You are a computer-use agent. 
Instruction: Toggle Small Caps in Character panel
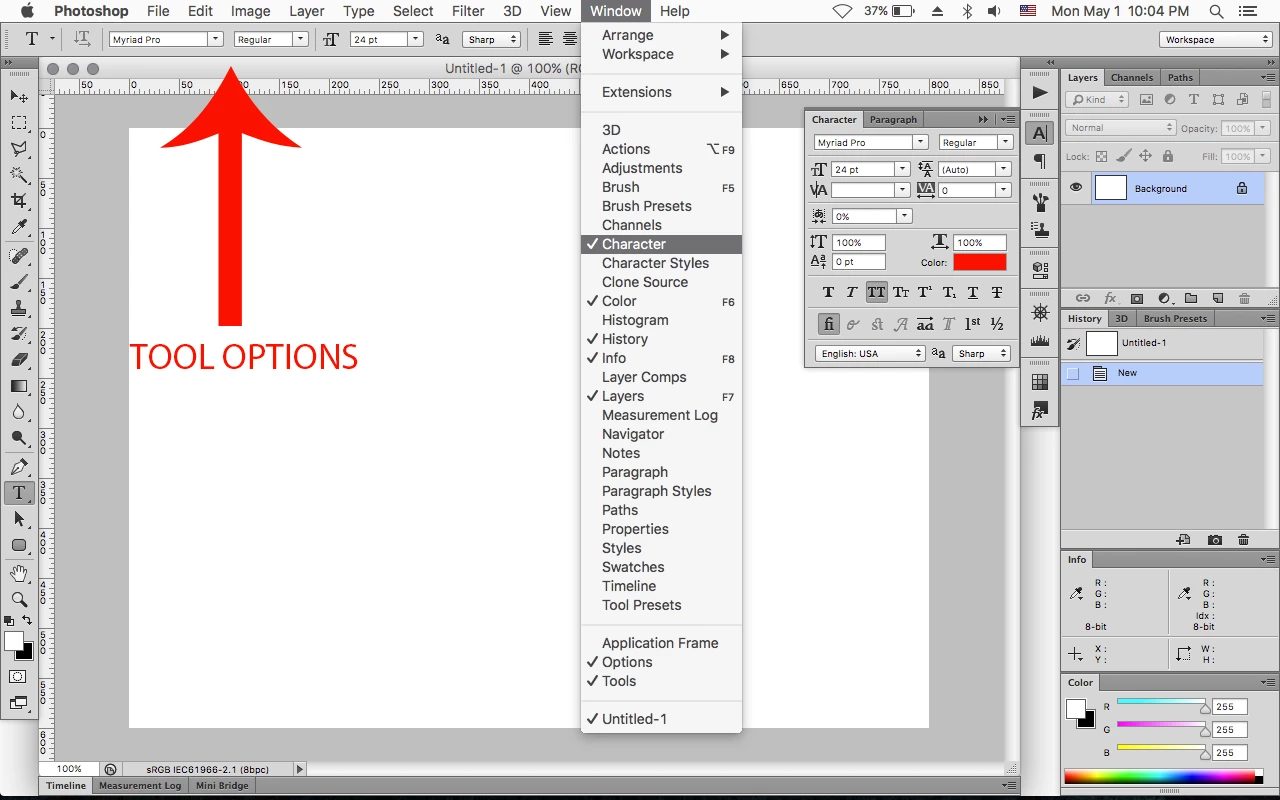[x=901, y=293]
